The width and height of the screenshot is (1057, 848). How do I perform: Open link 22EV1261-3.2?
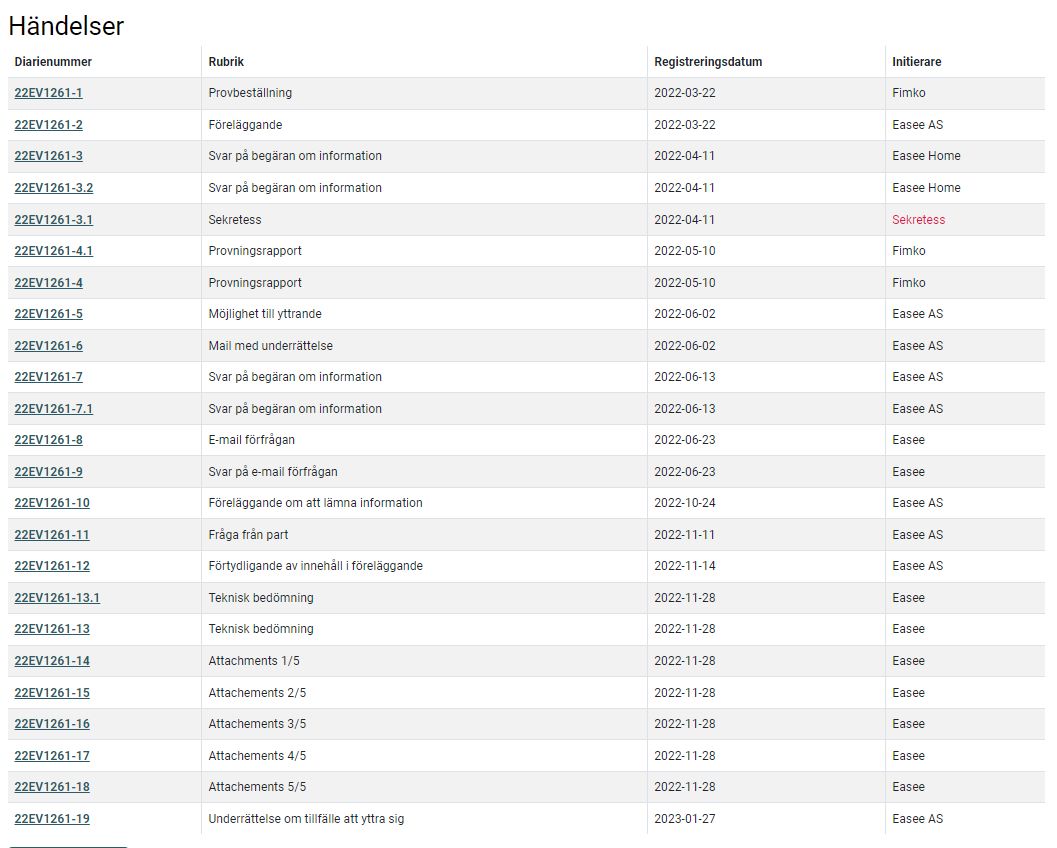[53, 188]
